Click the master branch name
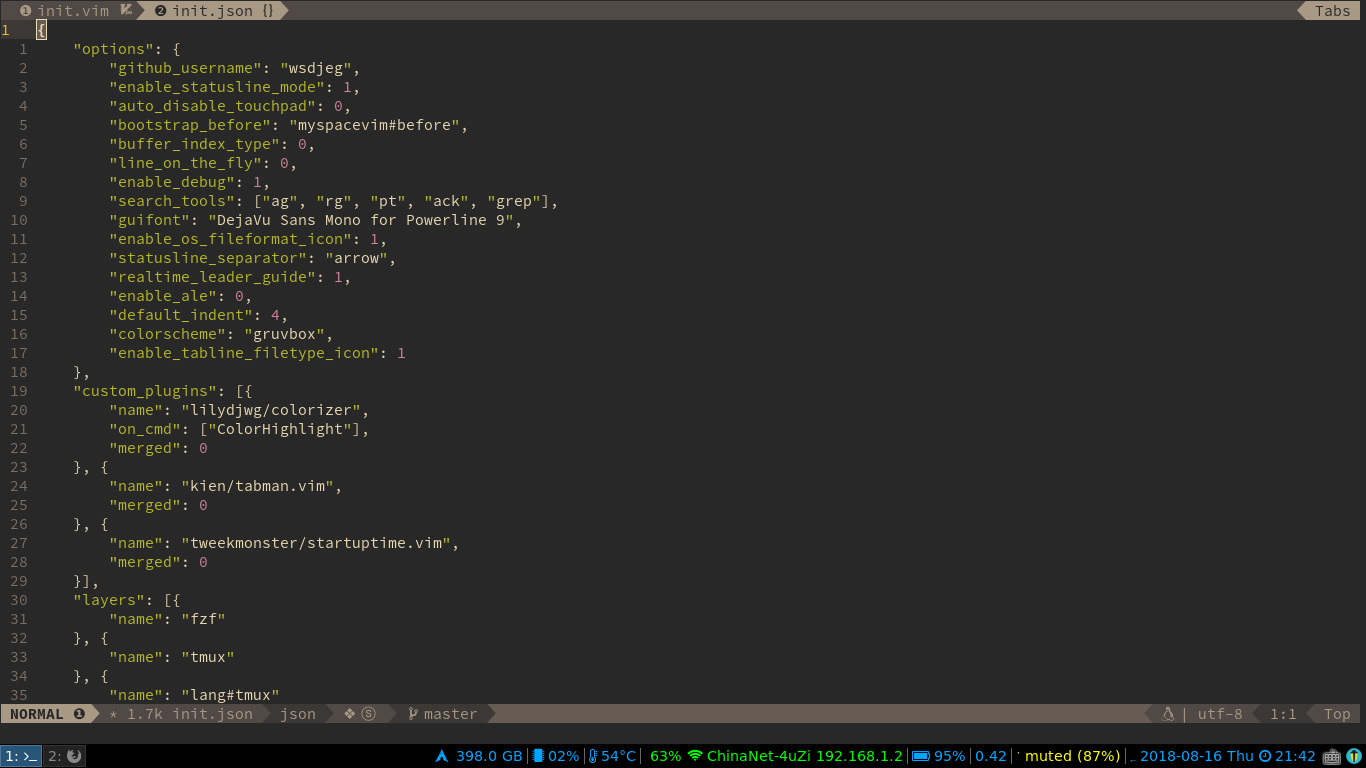The width and height of the screenshot is (1366, 768). (x=450, y=714)
